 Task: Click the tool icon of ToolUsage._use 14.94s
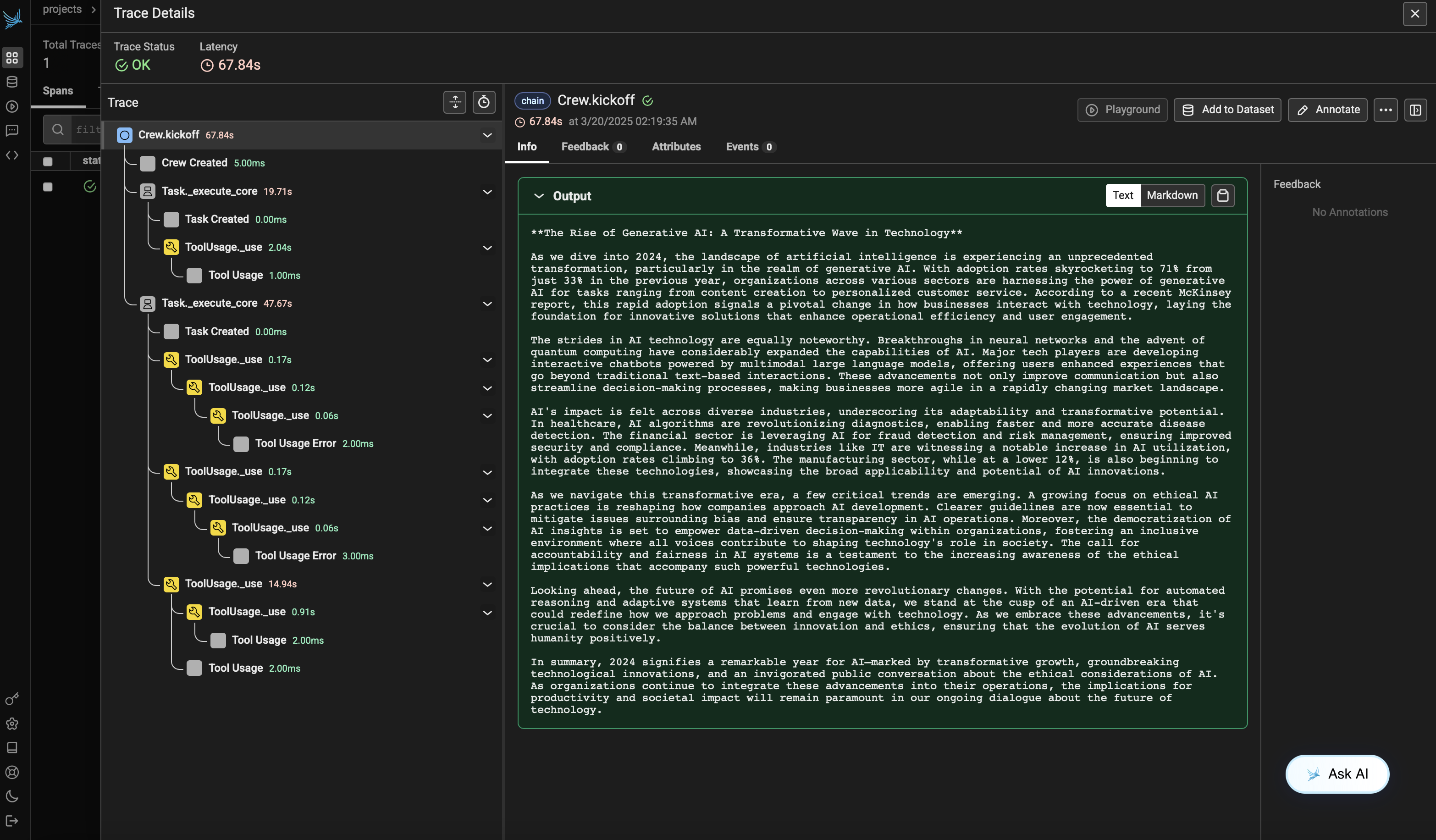coord(171,584)
